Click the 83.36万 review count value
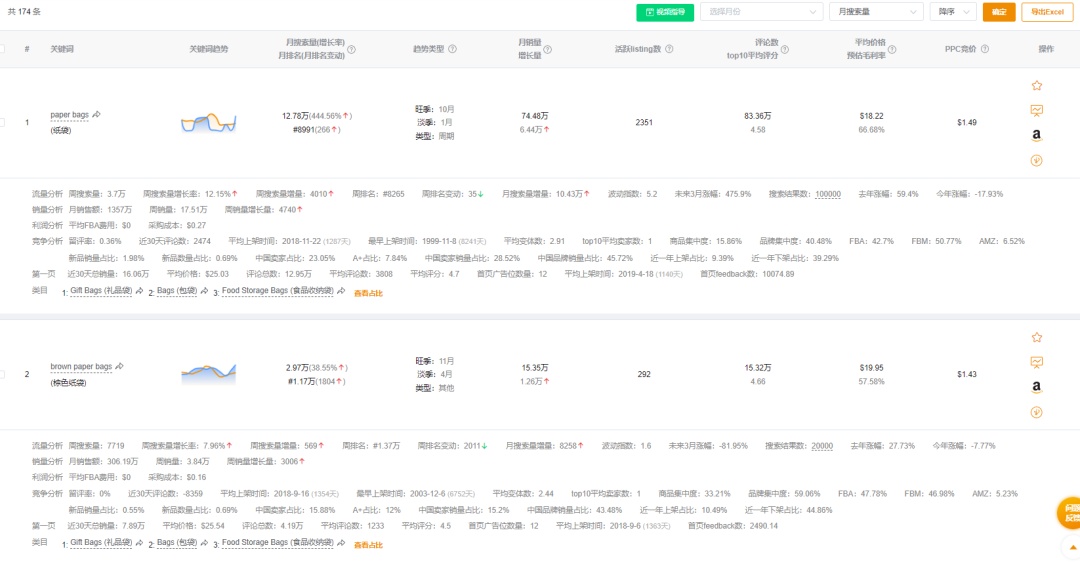This screenshot has height=564, width=1080. pos(758,116)
